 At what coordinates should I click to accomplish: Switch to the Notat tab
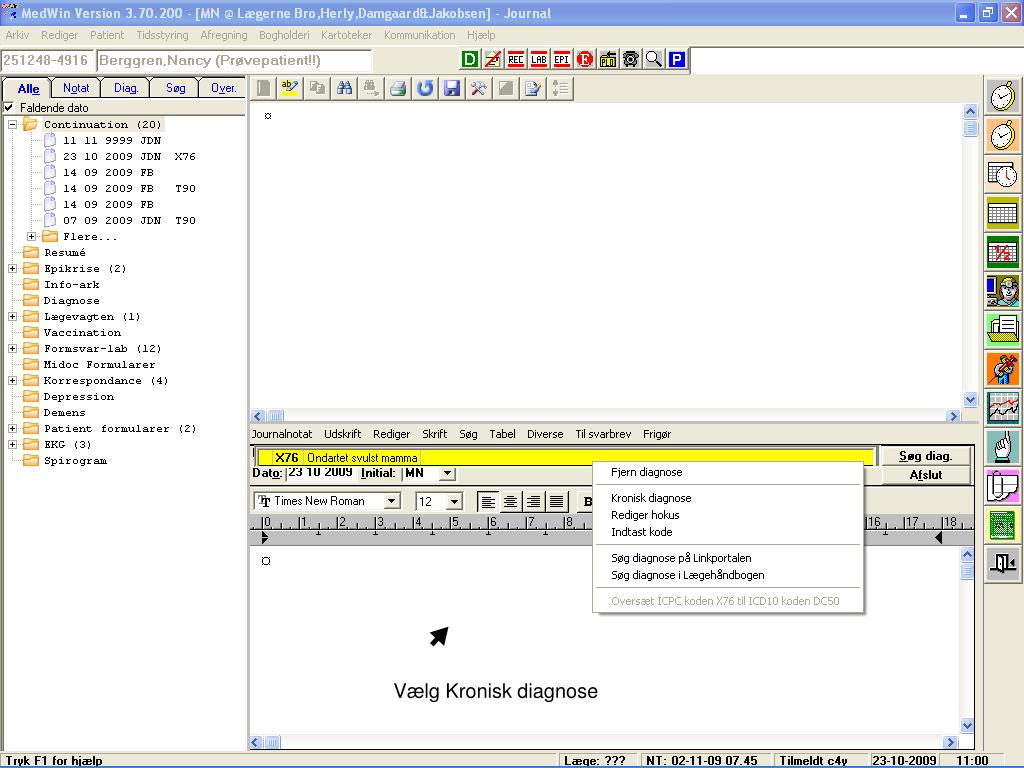point(76,88)
